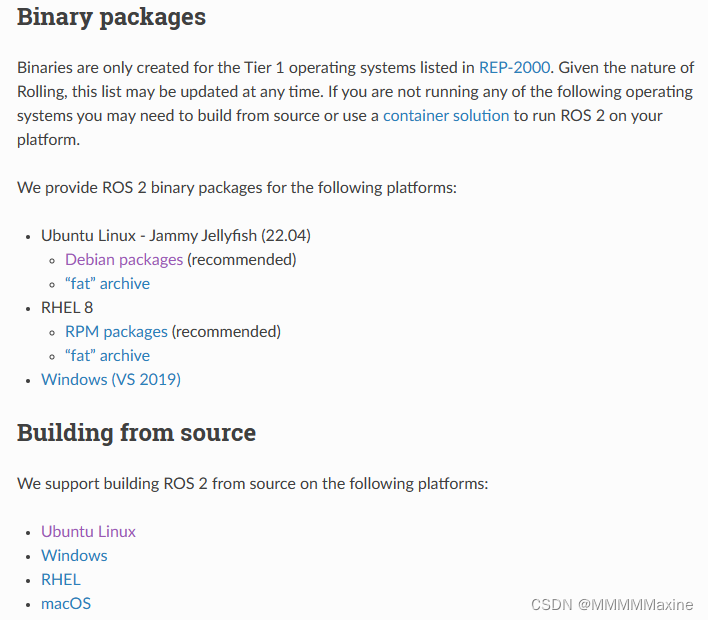
Task: Click the Building from source heading
Action: pos(136,433)
